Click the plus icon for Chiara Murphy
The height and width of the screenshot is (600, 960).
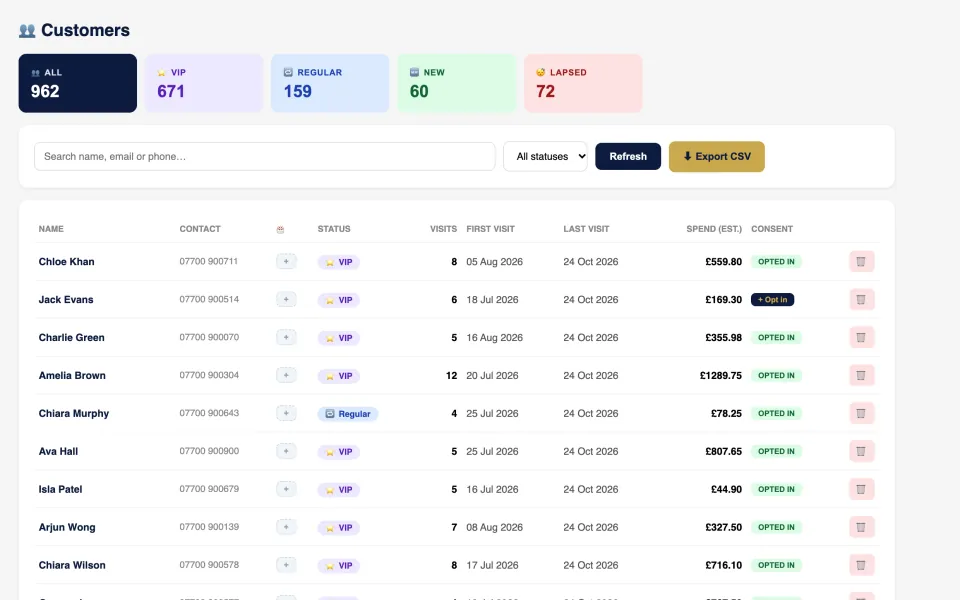[x=286, y=413]
